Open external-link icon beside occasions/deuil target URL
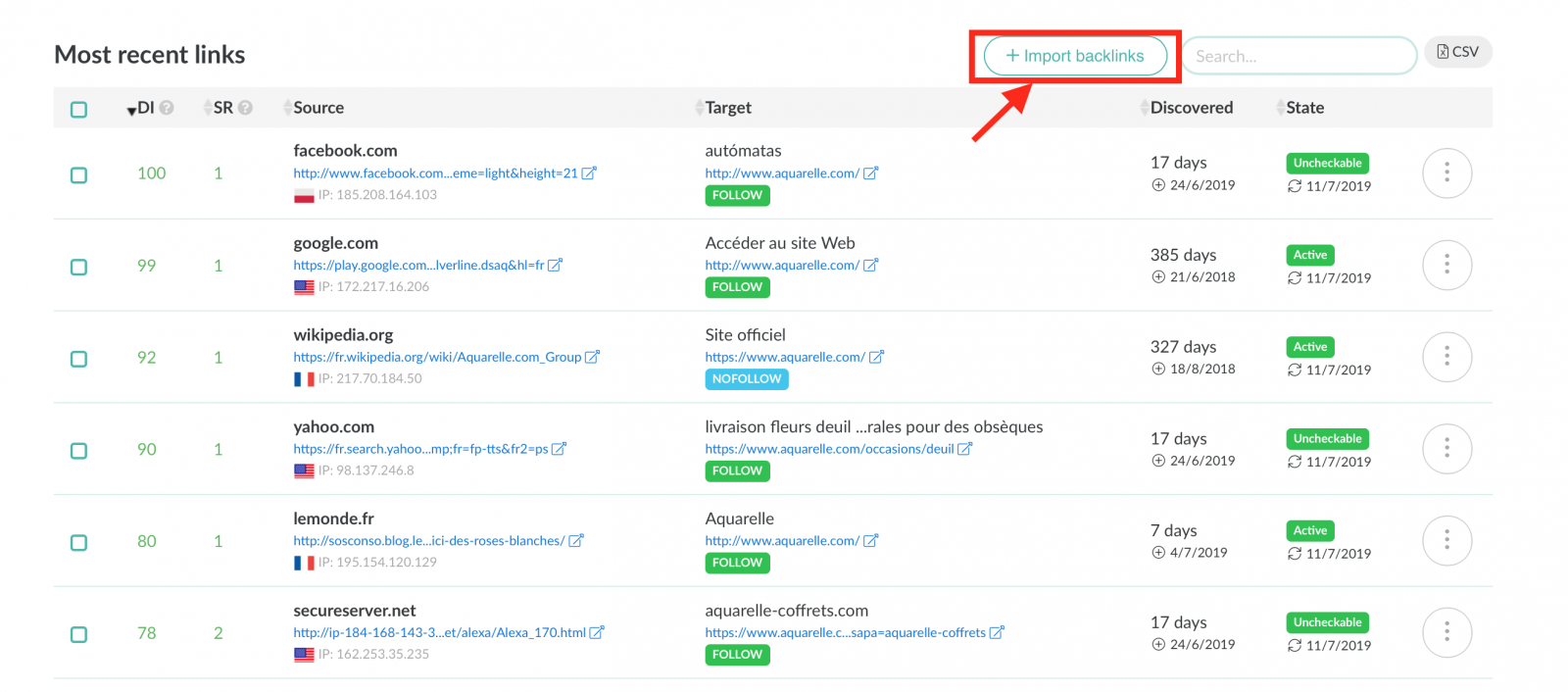The width and height of the screenshot is (1568, 692). click(x=964, y=449)
